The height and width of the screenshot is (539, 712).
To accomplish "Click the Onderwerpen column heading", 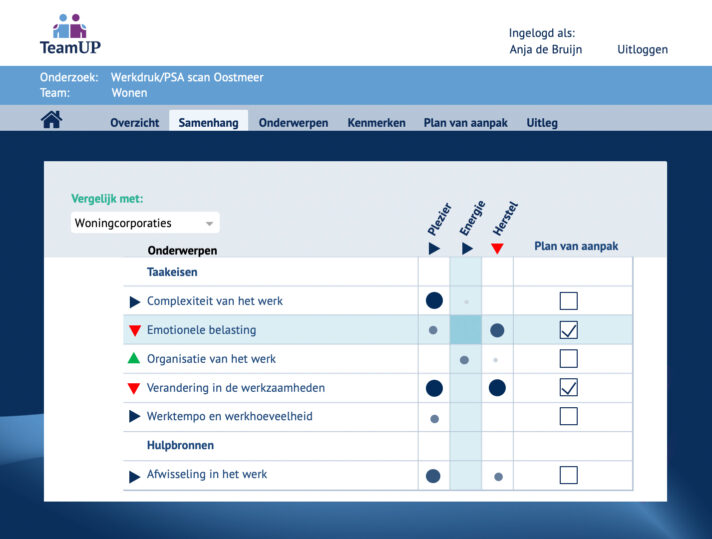I will coord(182,251).
